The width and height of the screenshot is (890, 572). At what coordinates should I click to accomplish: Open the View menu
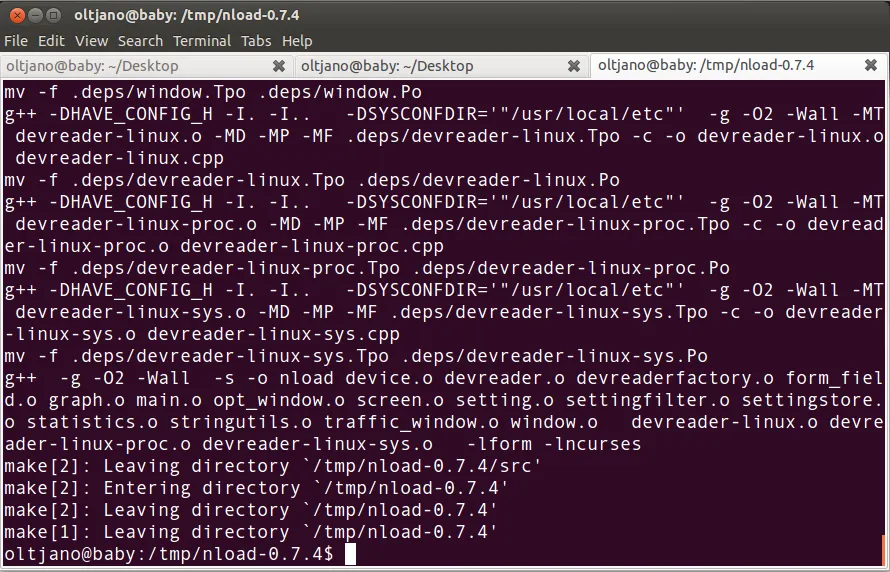[91, 41]
